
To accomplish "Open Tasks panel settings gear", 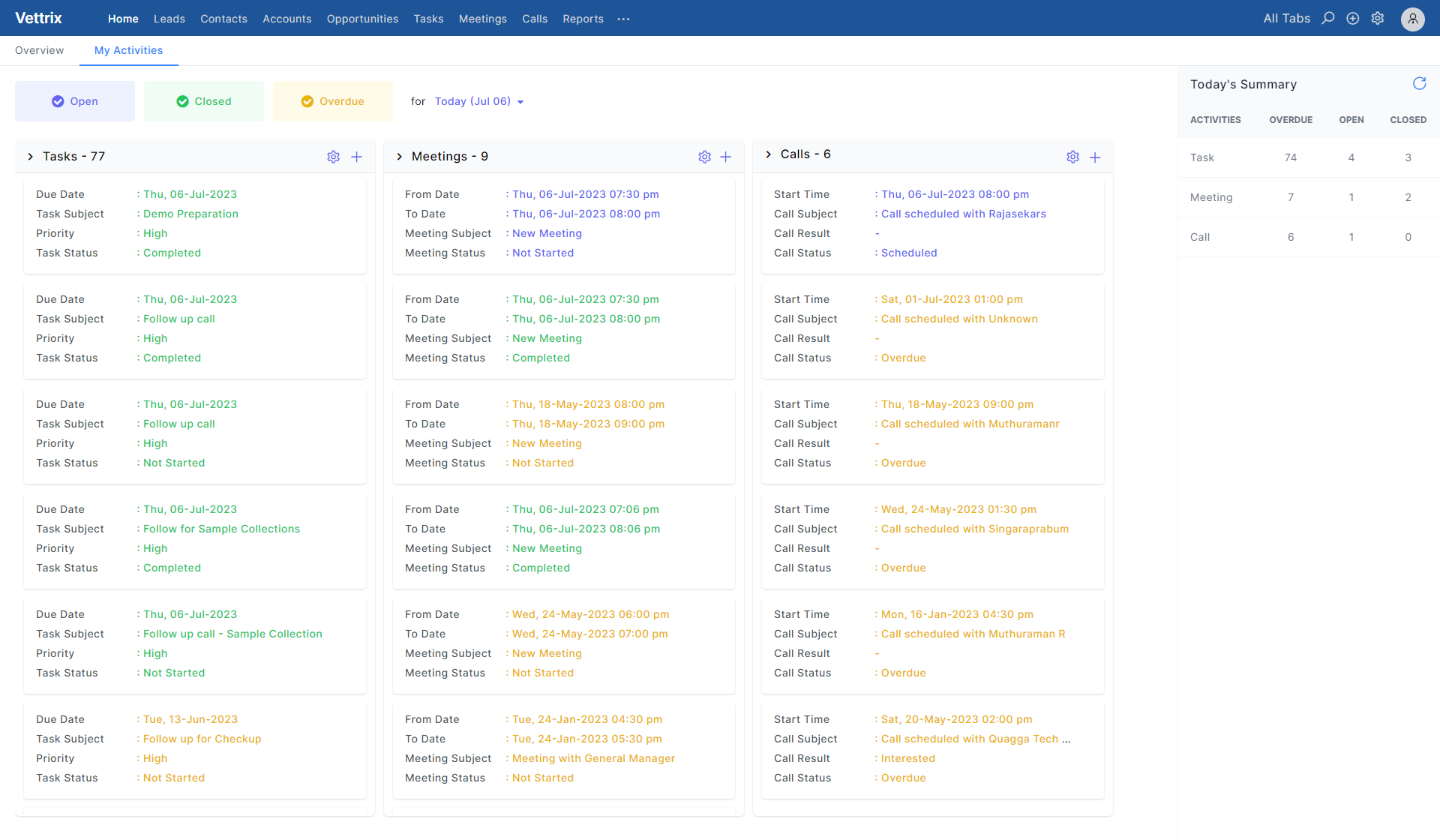I will click(334, 157).
